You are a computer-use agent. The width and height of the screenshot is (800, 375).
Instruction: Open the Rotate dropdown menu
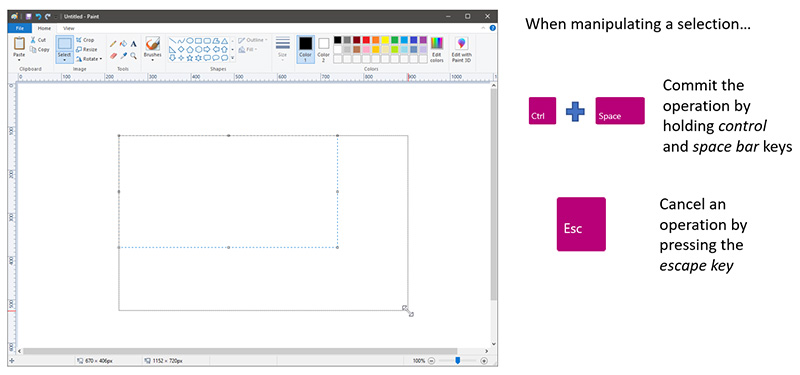tap(89, 59)
